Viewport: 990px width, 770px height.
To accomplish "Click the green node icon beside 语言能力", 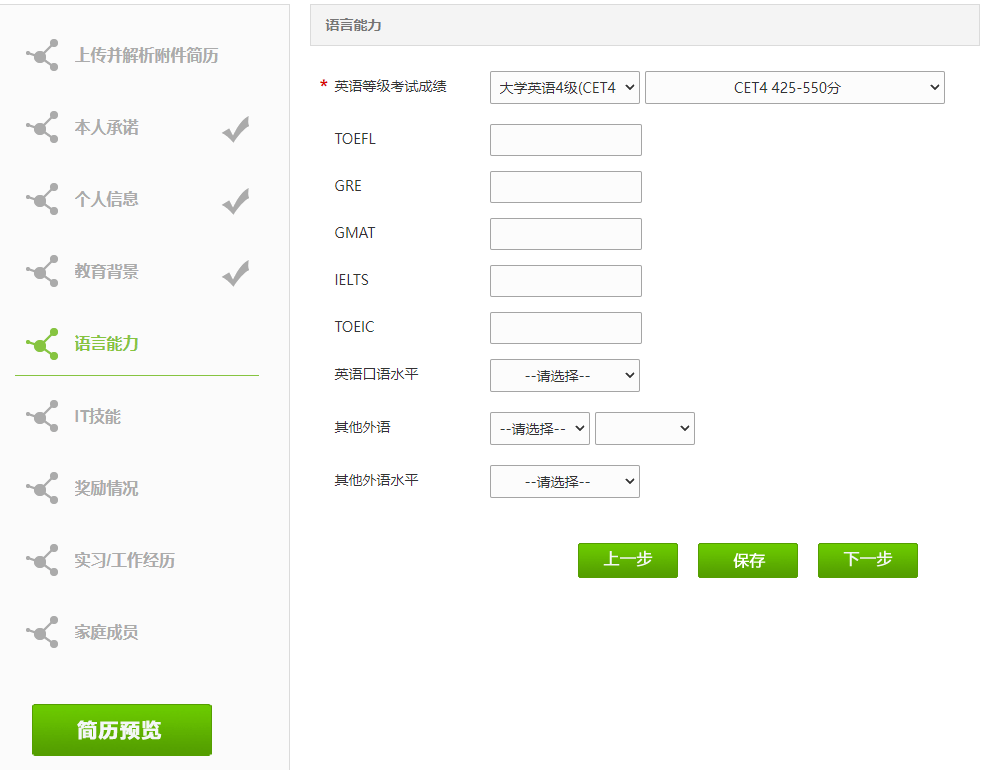I will click(42, 343).
